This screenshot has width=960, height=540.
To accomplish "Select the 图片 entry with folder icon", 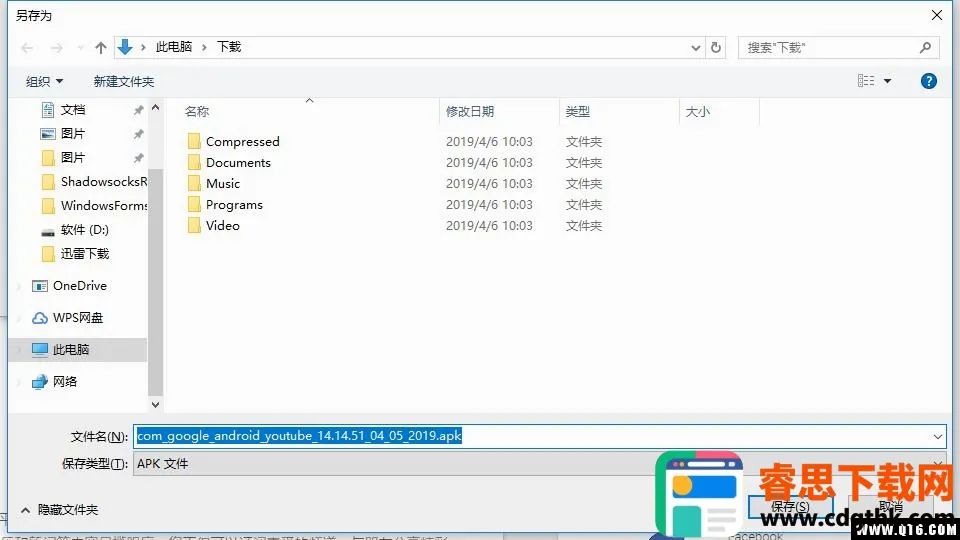I will [x=73, y=157].
